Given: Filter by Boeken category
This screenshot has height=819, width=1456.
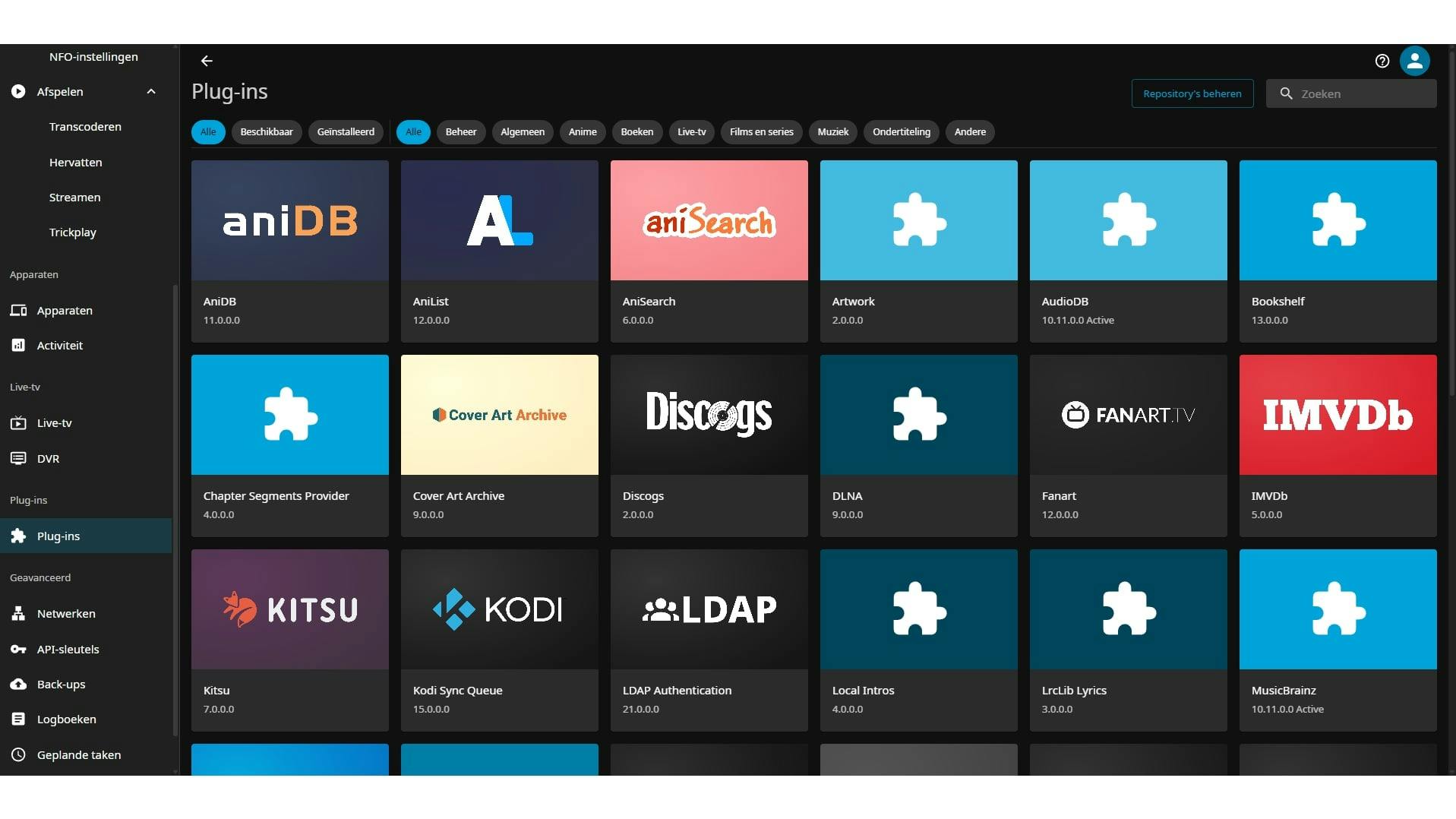Looking at the screenshot, I should pyautogui.click(x=636, y=132).
